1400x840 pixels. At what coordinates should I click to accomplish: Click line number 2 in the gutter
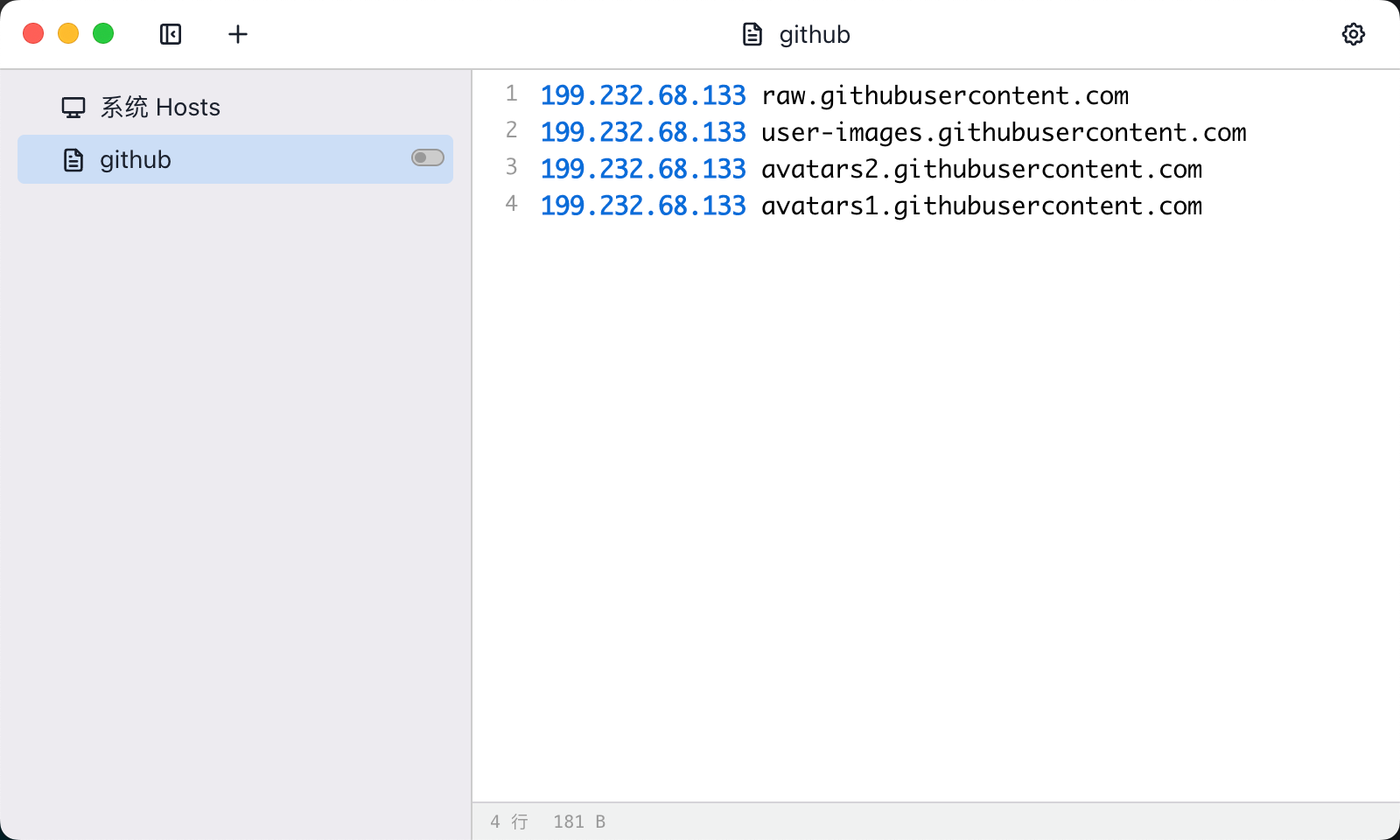(512, 130)
